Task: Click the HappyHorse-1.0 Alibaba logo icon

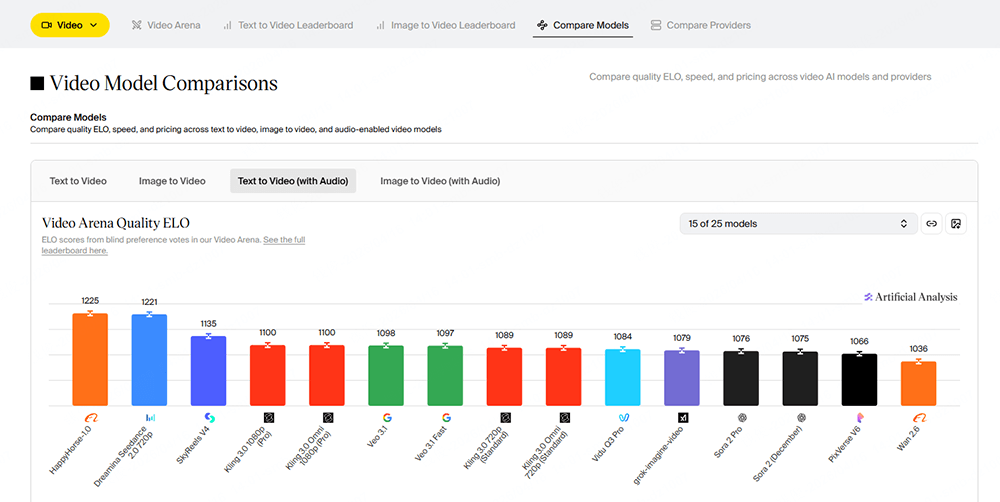Action: (91, 418)
